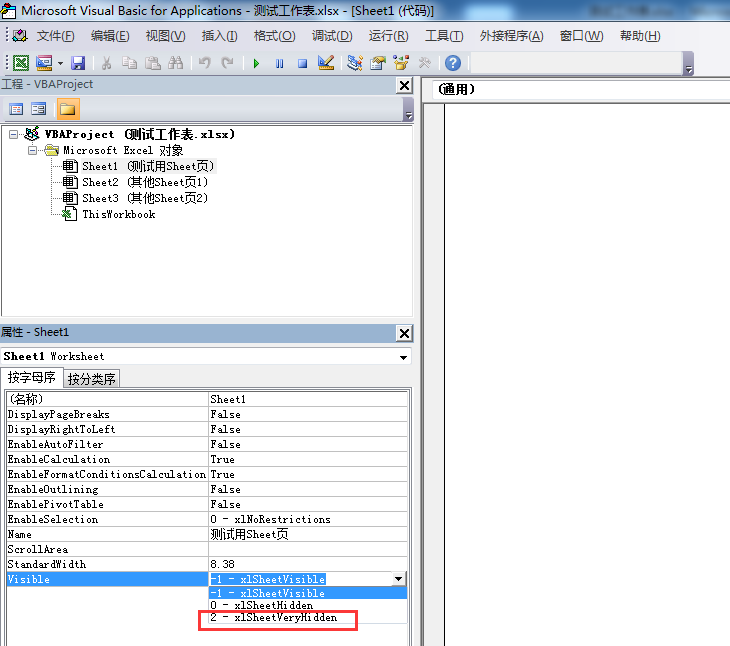This screenshot has height=646, width=730.
Task: Click the Break pause icon
Action: [279, 63]
